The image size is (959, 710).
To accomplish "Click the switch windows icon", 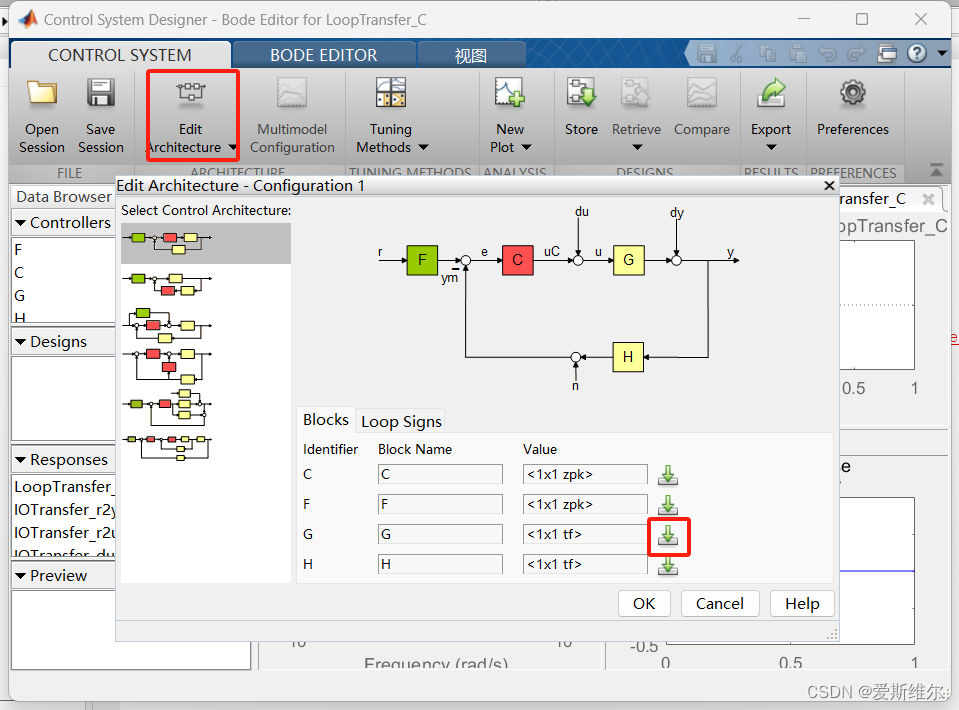I will 887,54.
